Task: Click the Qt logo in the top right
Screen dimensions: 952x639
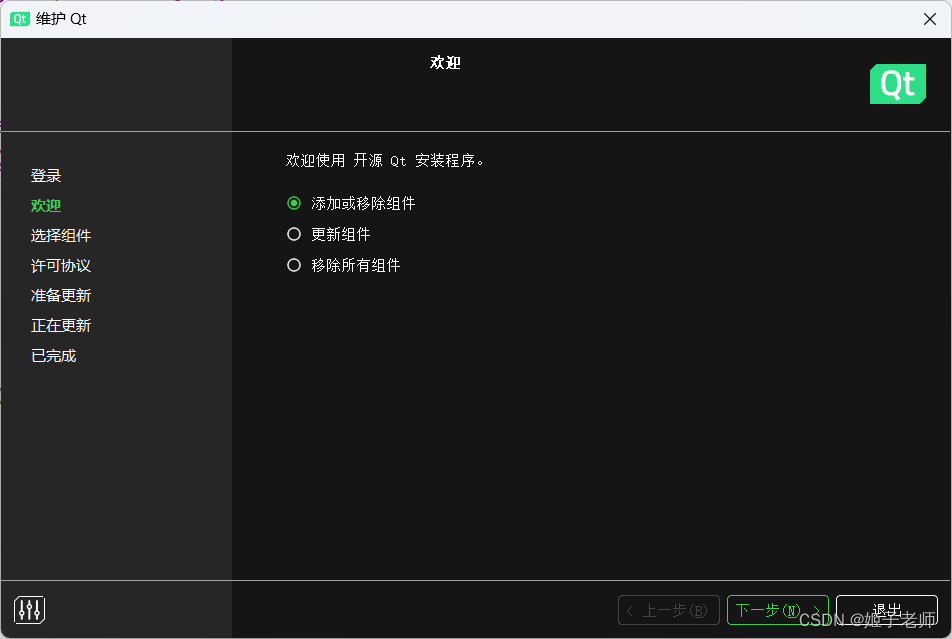Action: pos(897,84)
